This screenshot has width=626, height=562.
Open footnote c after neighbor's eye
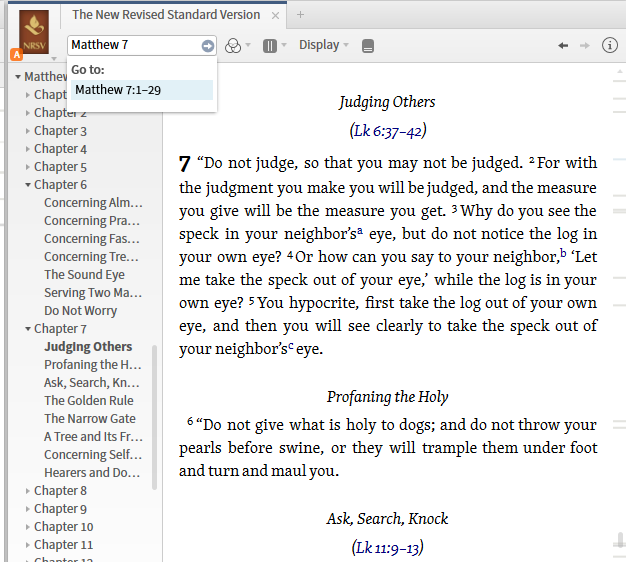(291, 346)
